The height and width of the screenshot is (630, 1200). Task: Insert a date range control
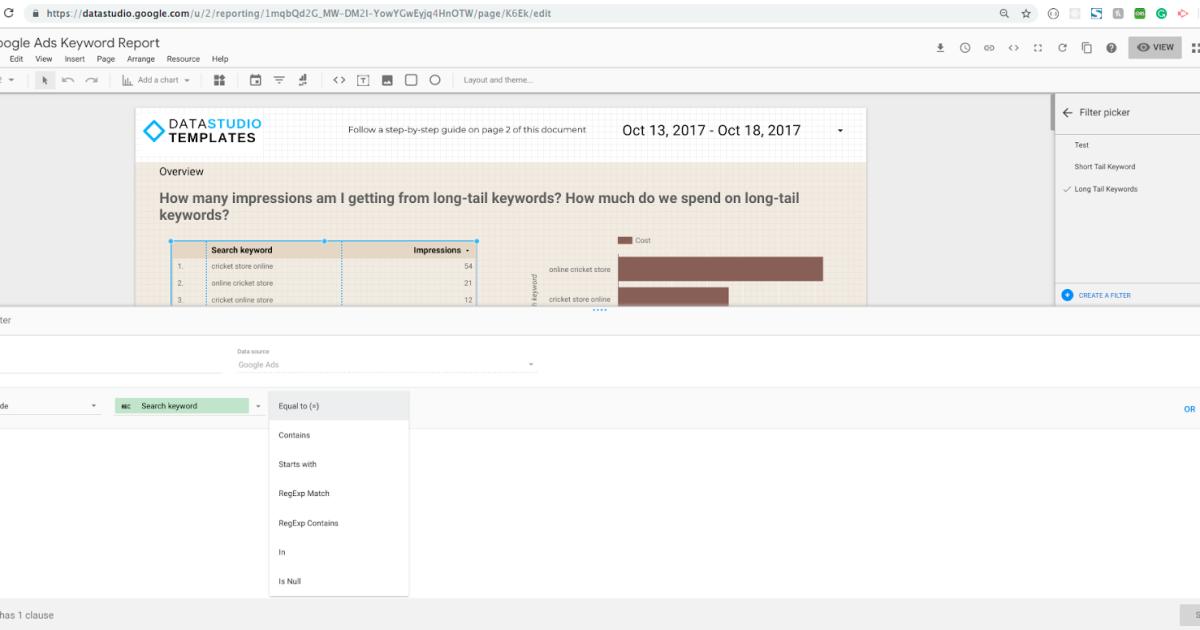click(254, 79)
